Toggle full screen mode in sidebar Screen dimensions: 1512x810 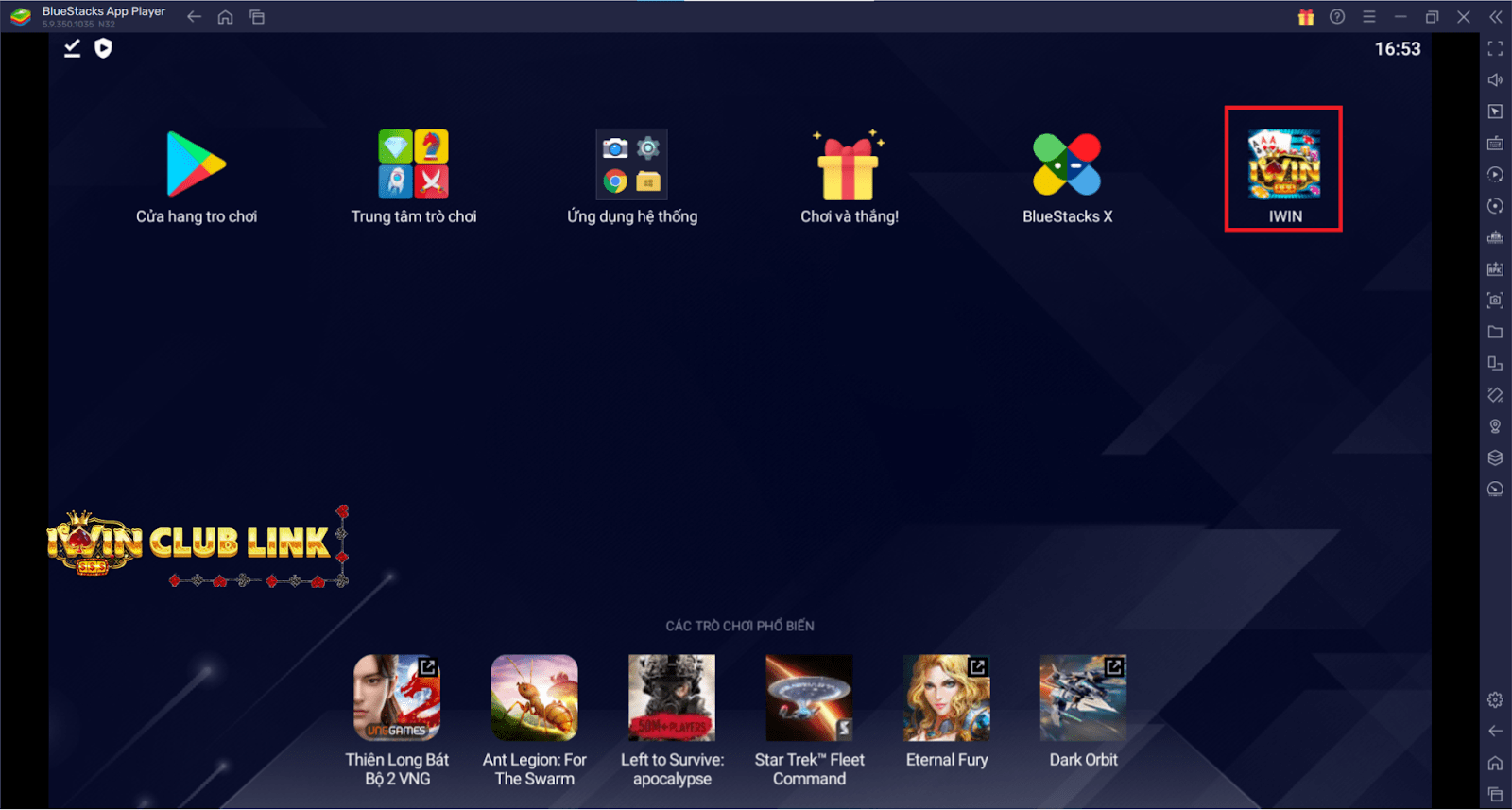tap(1495, 48)
